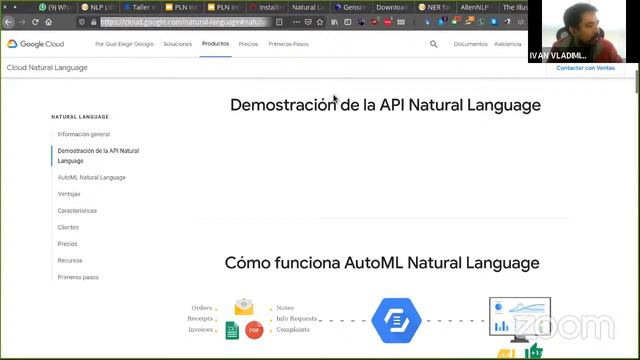Open the site security padlock info
640x360 pixels.
pyautogui.click(x=93, y=22)
